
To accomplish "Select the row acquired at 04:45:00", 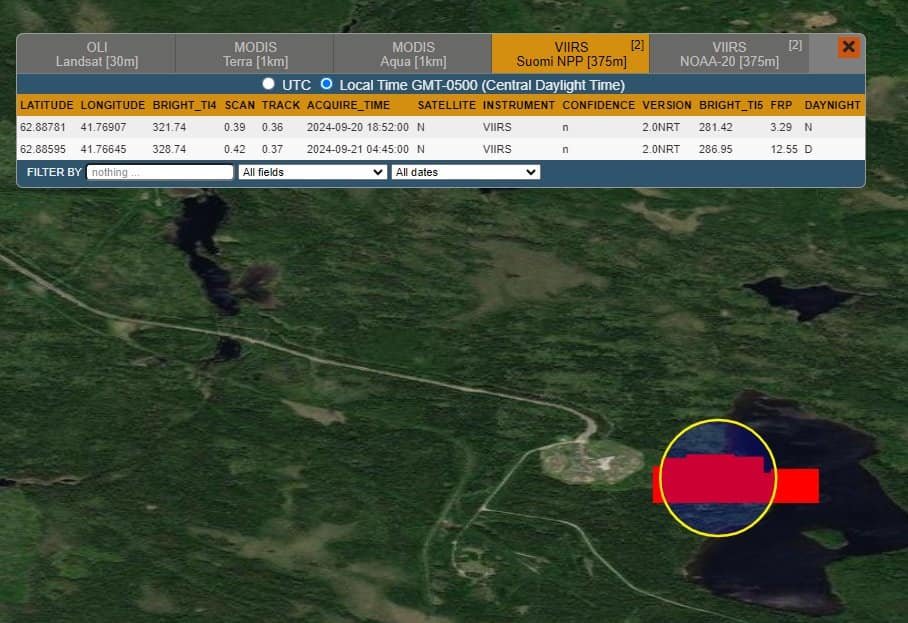I will click(357, 149).
